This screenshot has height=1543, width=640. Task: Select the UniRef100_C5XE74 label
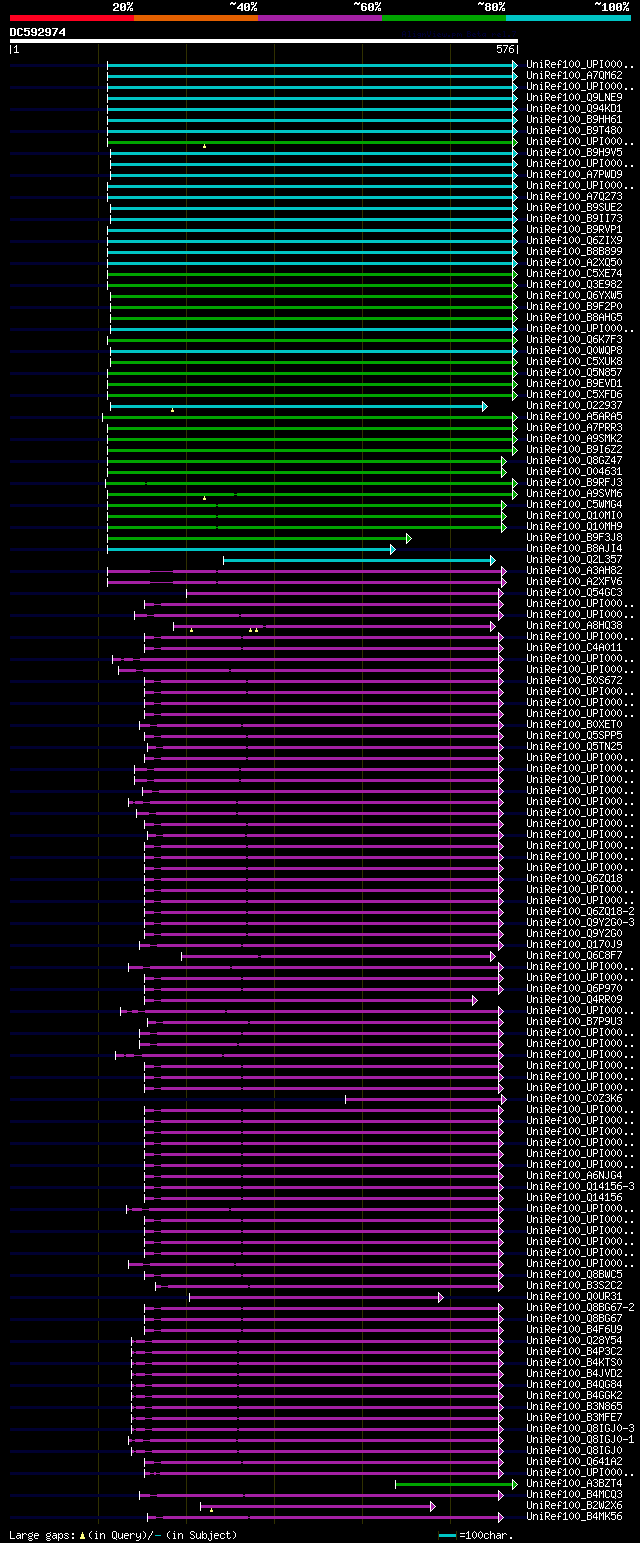(x=574, y=273)
